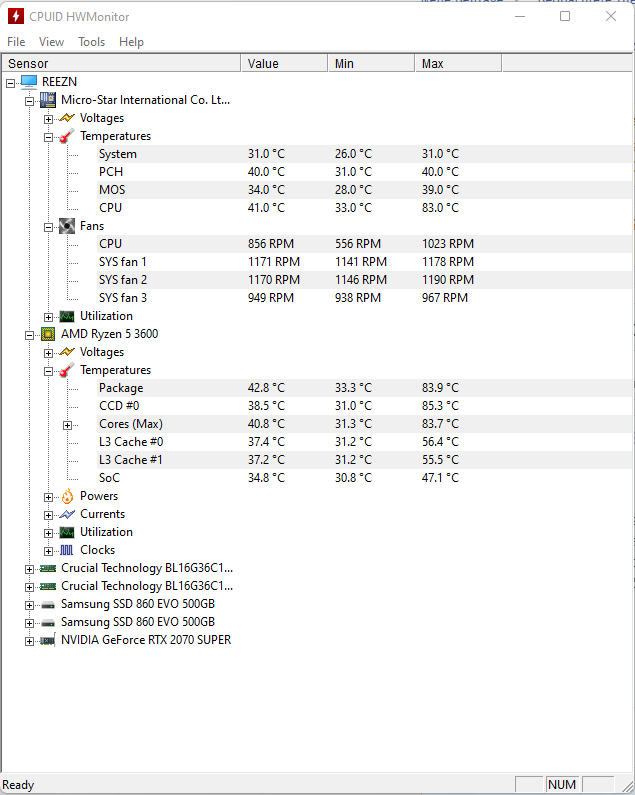The width and height of the screenshot is (635, 795).
Task: Click the Value column header
Action: 284,63
